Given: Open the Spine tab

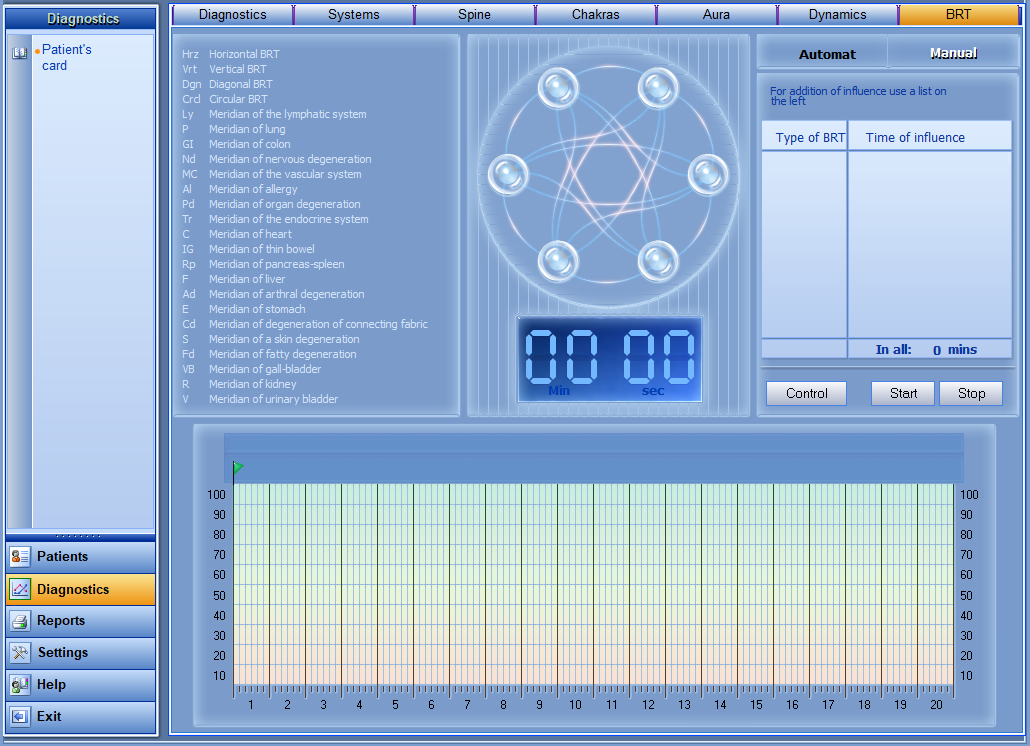Looking at the screenshot, I should point(474,14).
